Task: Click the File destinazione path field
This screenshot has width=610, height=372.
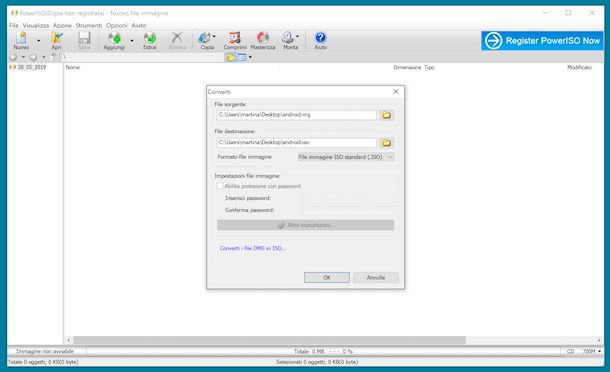Action: (x=296, y=142)
